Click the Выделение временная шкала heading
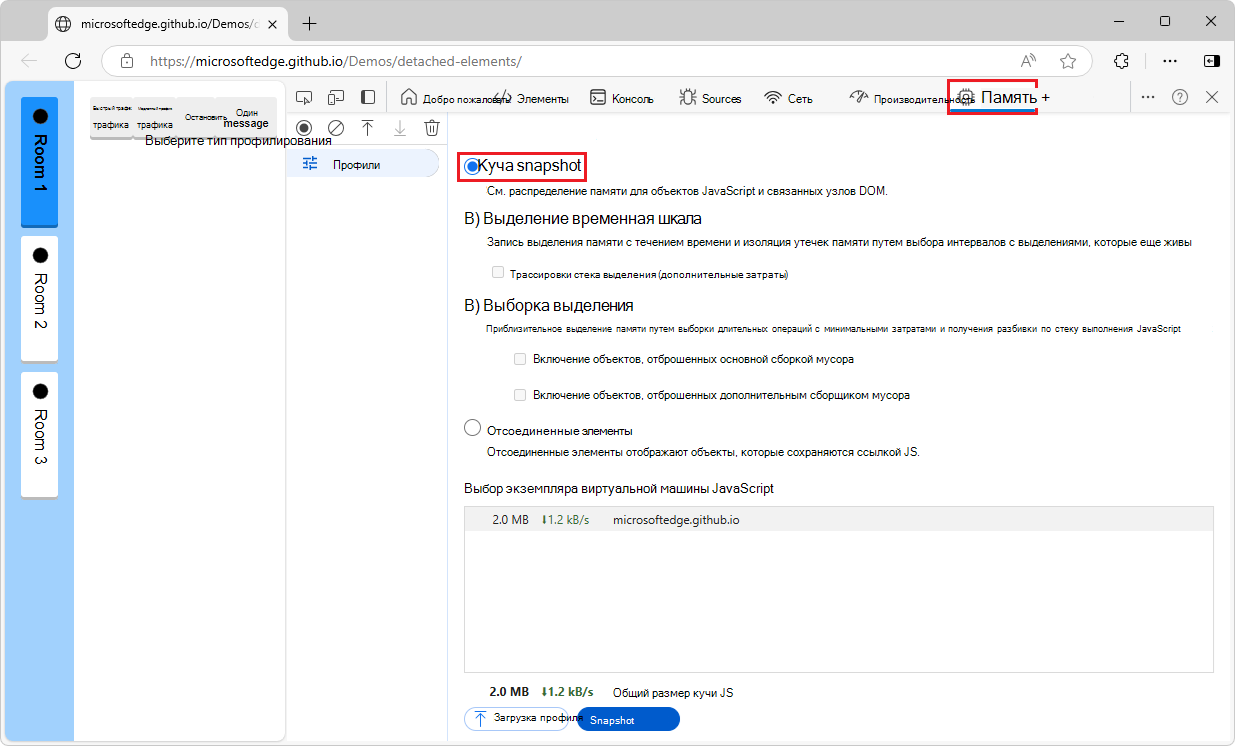Image resolution: width=1235 pixels, height=746 pixels. tap(583, 218)
